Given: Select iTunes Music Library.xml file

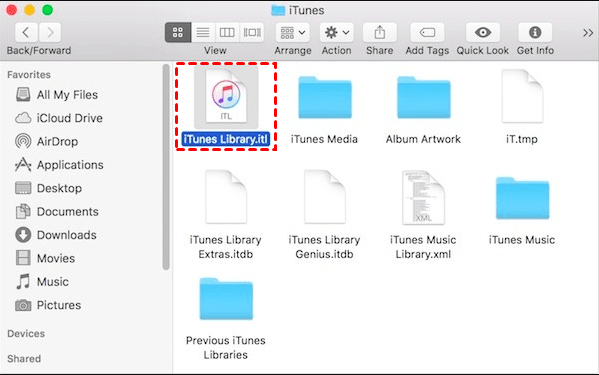Looking at the screenshot, I should tap(423, 197).
